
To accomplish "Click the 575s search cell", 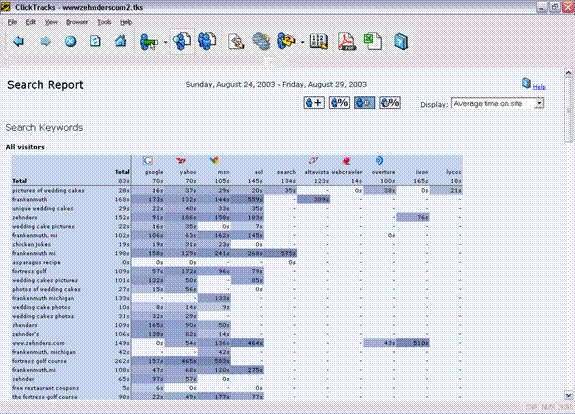I will 281,253.
